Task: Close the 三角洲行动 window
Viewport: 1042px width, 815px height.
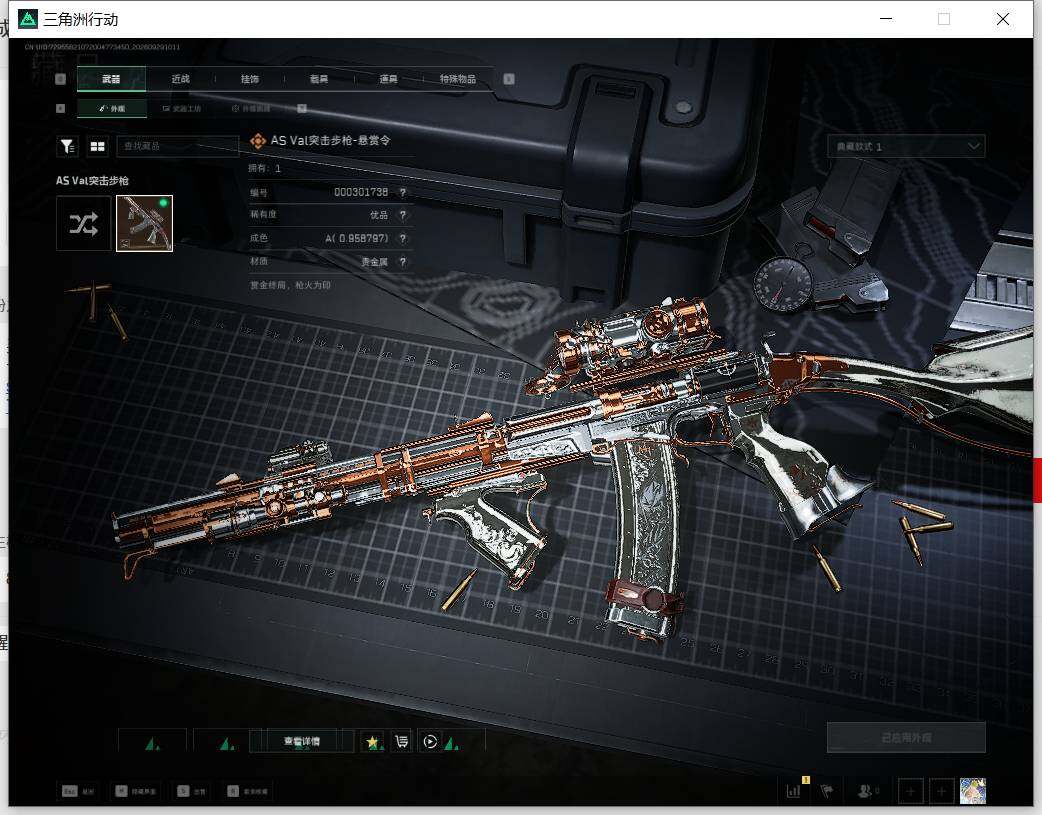Action: (x=1003, y=19)
